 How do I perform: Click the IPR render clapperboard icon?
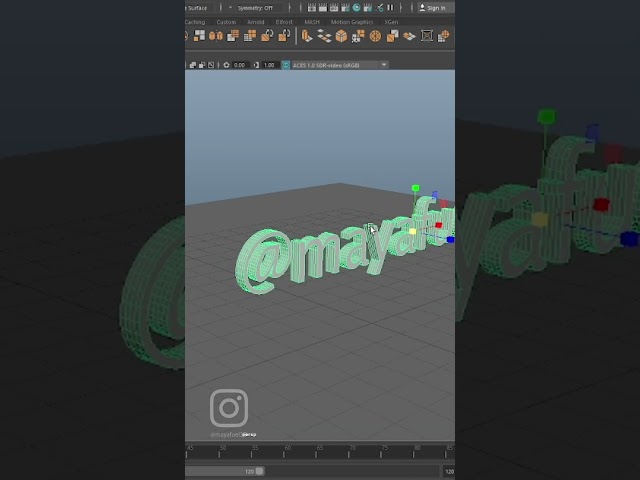(333, 7)
